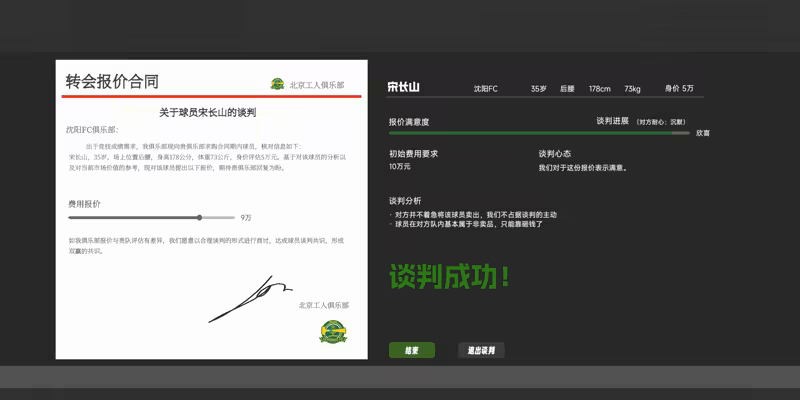Click the 欣喜 mood label at bar end
The width and height of the screenshot is (800, 400).
[703, 133]
